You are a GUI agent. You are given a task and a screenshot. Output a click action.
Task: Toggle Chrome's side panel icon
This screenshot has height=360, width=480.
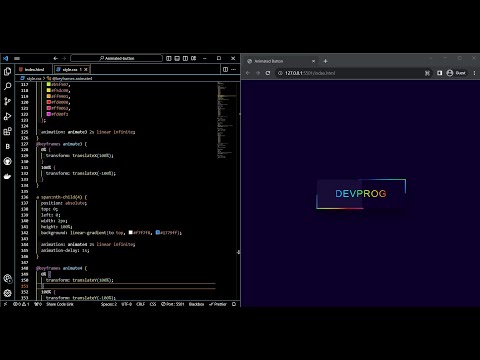tap(439, 73)
